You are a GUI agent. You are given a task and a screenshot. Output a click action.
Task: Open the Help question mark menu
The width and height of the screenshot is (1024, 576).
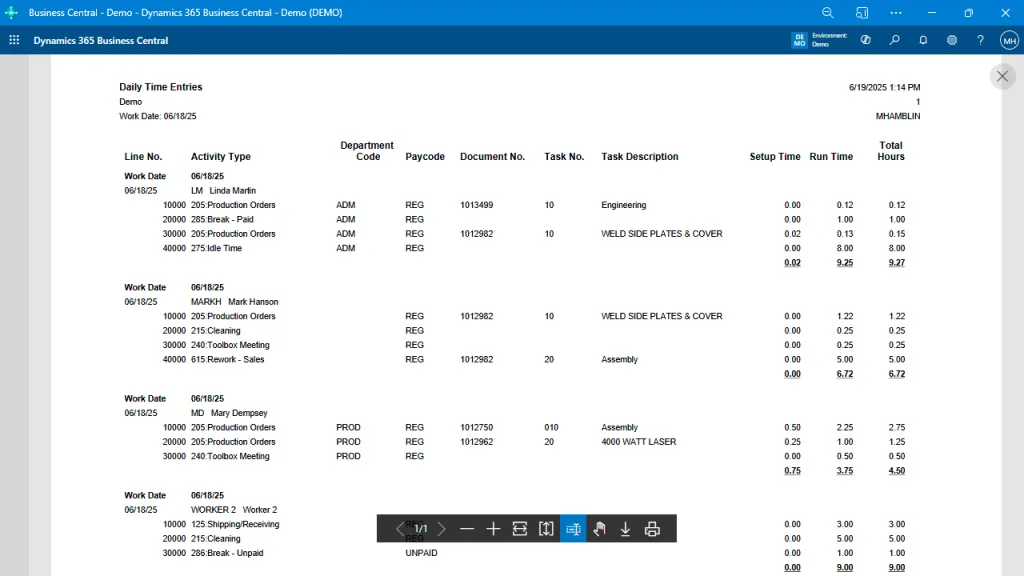[x=980, y=40]
